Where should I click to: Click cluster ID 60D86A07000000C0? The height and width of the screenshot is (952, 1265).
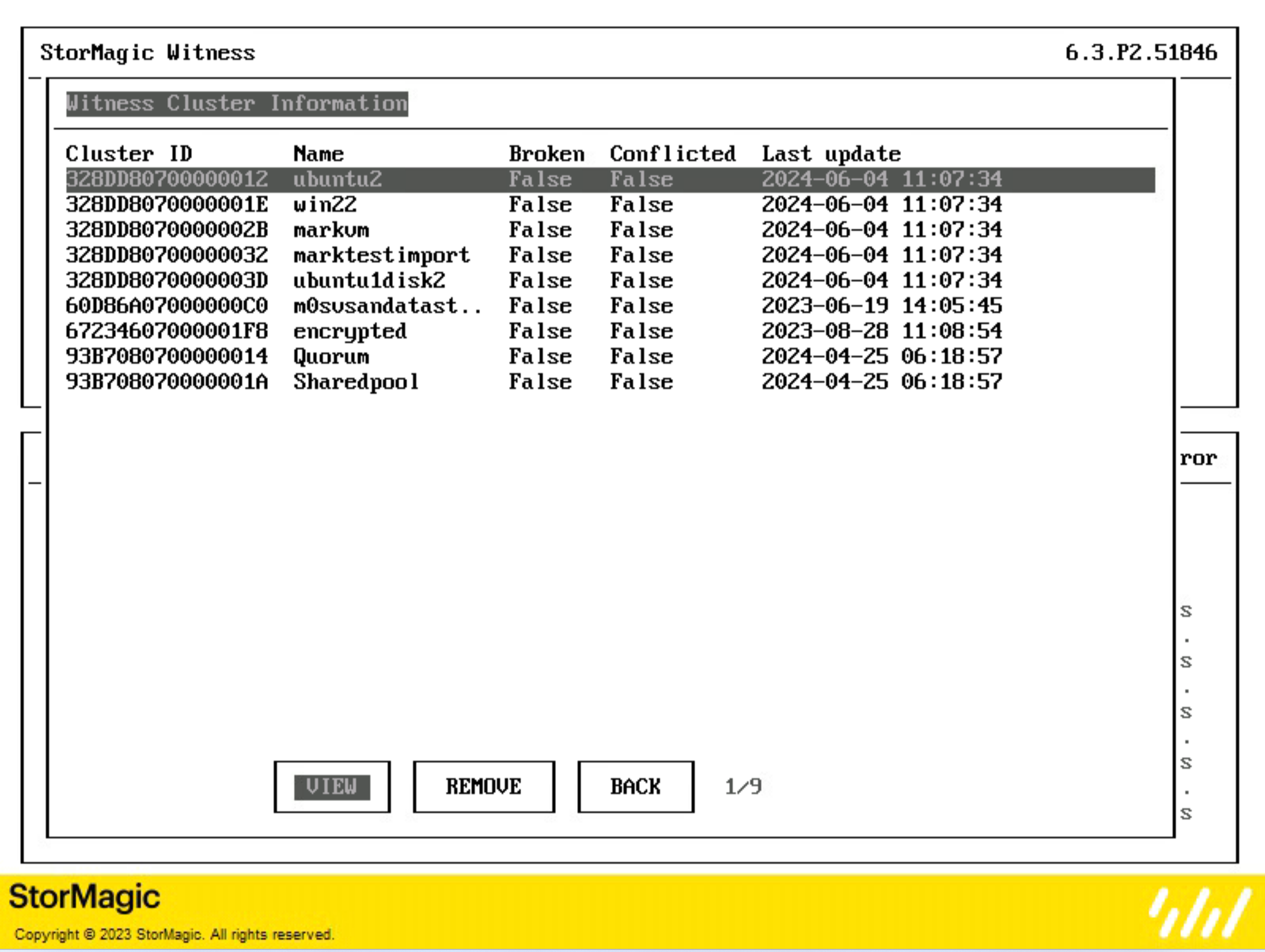(x=167, y=306)
